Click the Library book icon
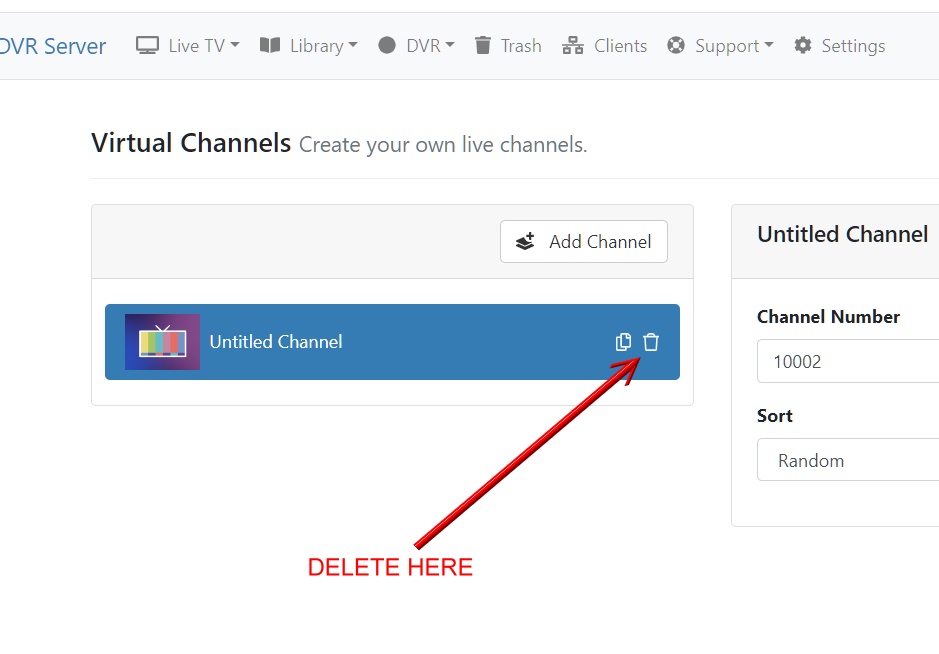This screenshot has height=654, width=939. tap(270, 45)
